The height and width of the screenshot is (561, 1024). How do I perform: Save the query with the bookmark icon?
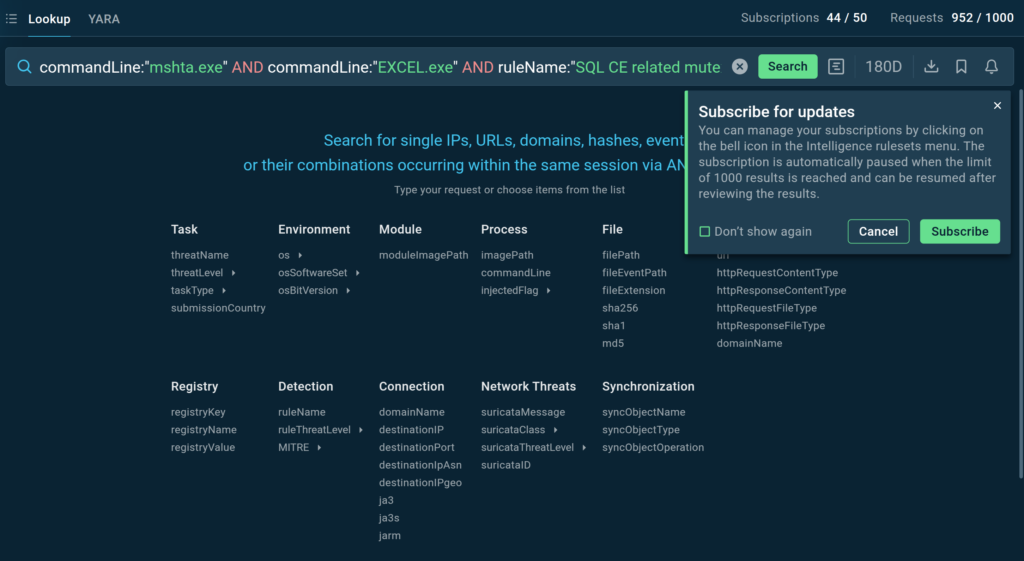(961, 67)
